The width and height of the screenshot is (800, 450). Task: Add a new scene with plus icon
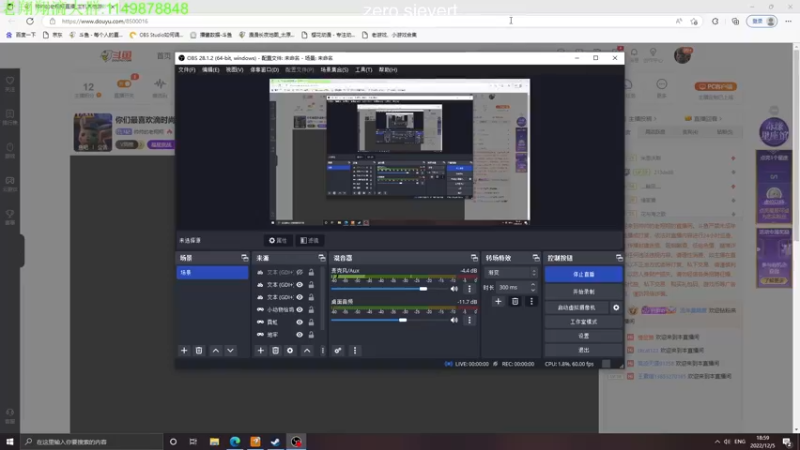(184, 351)
